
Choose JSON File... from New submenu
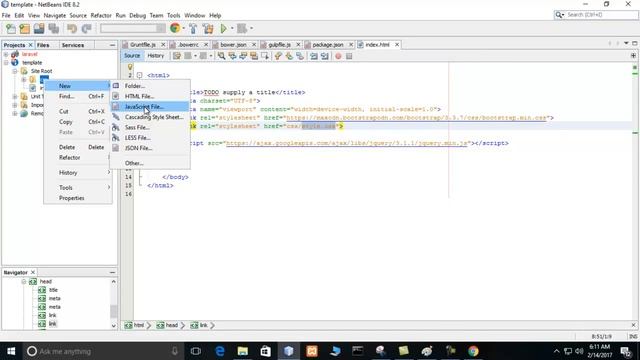click(150, 148)
